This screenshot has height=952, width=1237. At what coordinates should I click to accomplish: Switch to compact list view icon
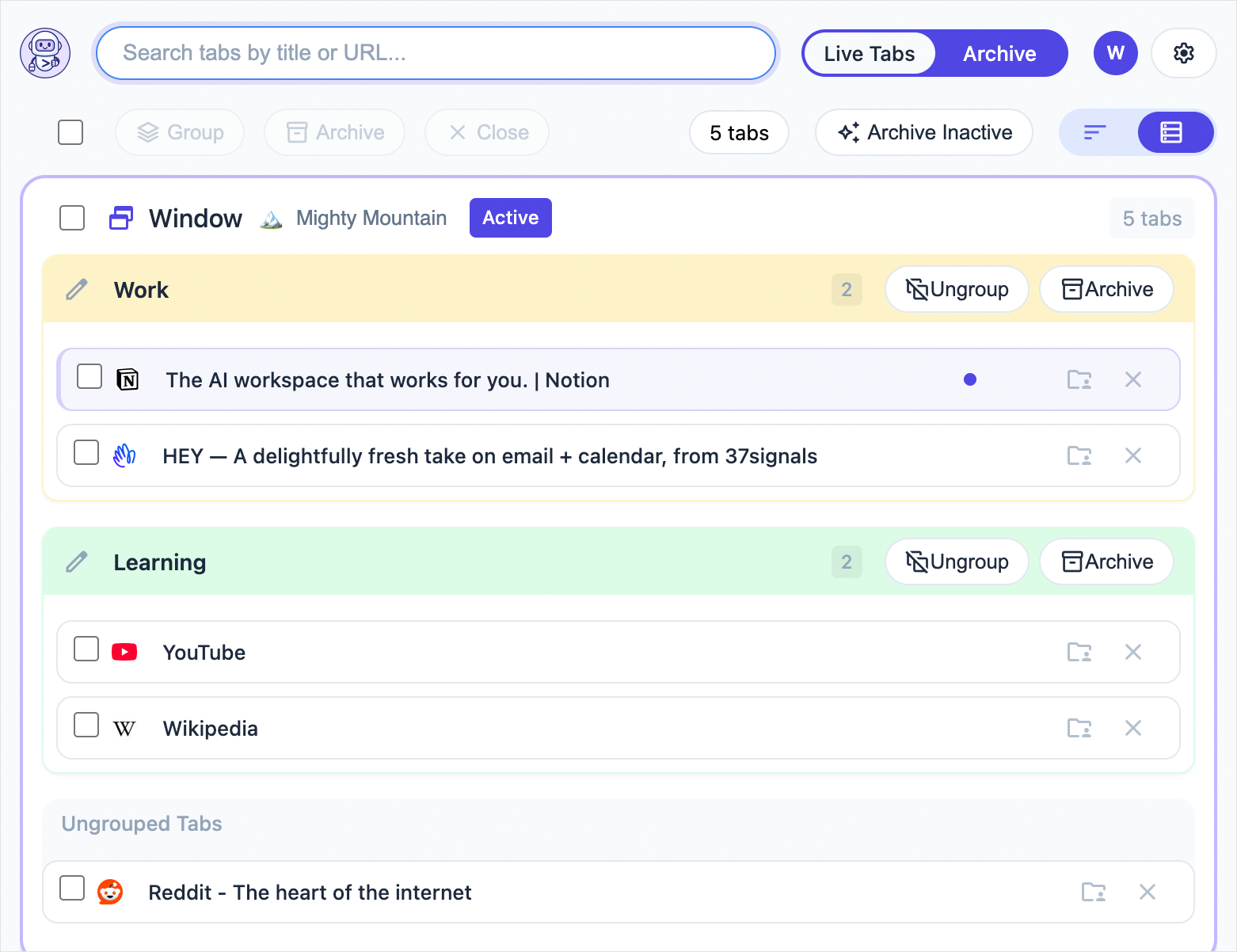(1095, 132)
